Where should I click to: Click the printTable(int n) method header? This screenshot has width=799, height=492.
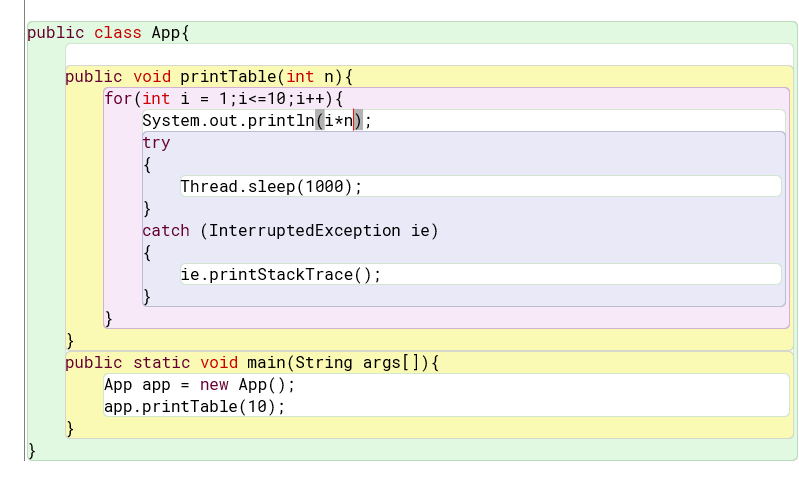[209, 77]
